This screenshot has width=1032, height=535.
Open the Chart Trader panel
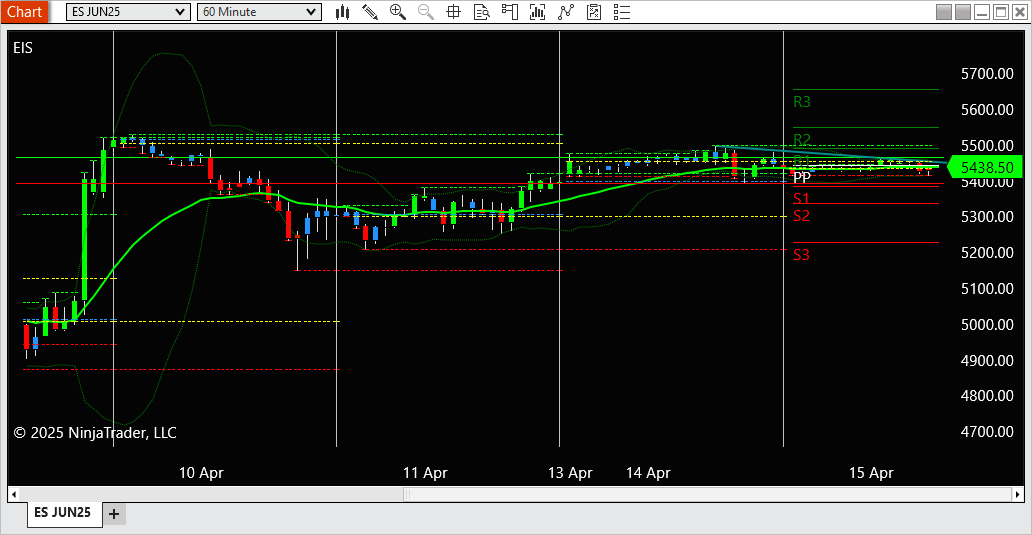[509, 12]
